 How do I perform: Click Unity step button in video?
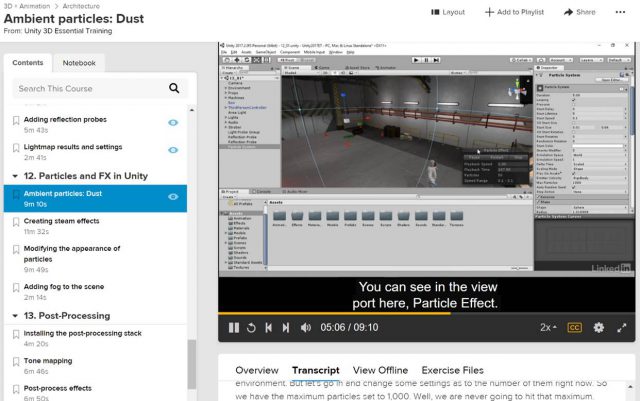click(x=436, y=60)
